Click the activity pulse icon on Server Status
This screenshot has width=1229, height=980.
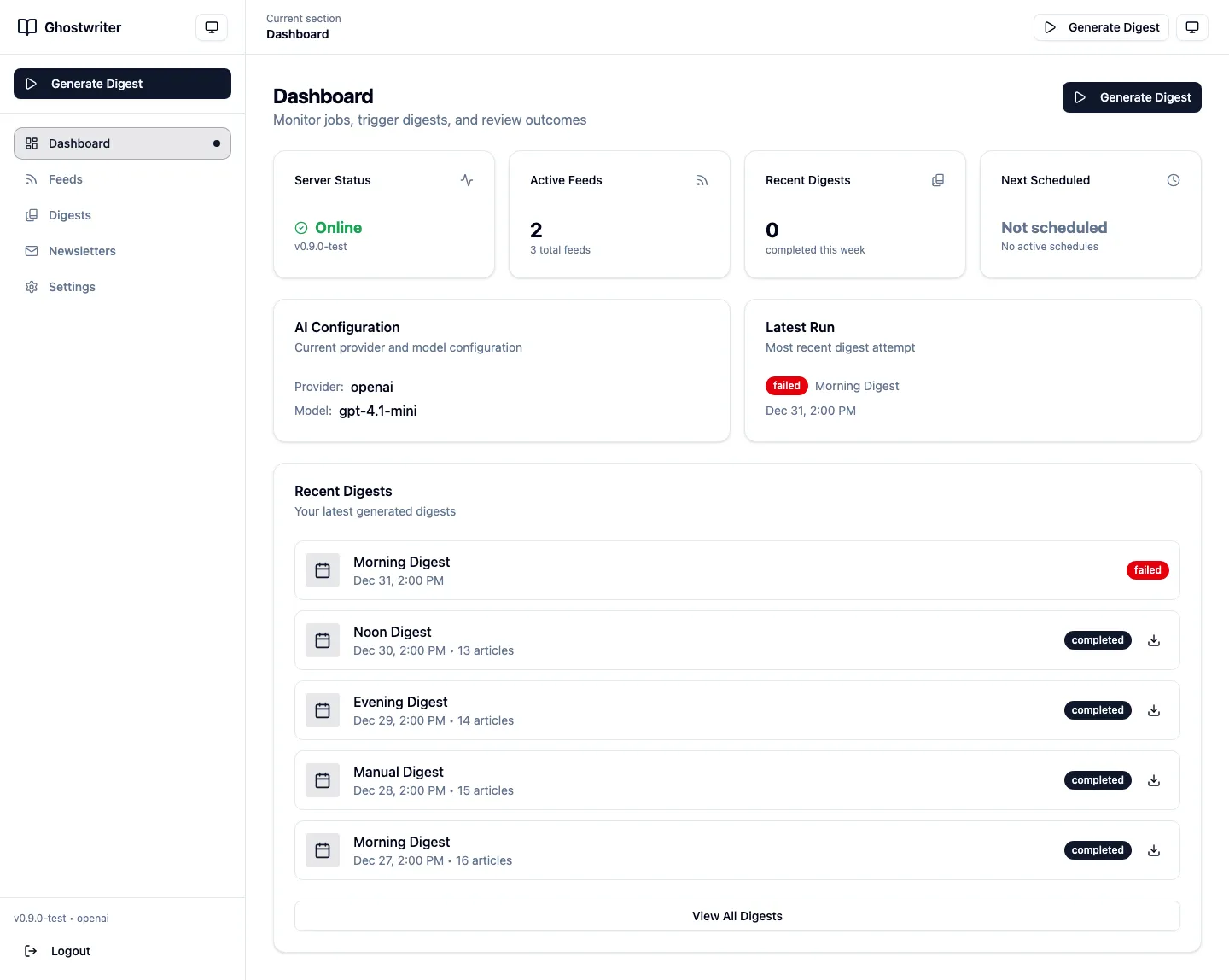467,180
